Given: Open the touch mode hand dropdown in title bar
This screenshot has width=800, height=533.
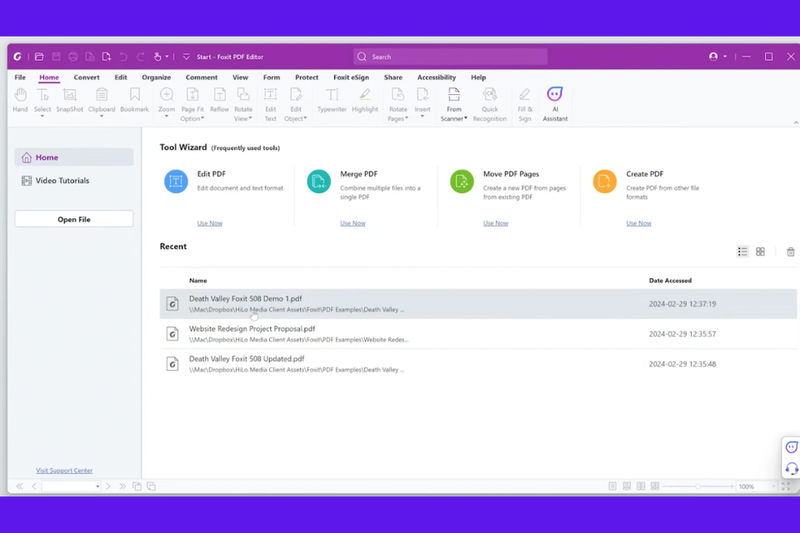Looking at the screenshot, I should click(x=167, y=57).
